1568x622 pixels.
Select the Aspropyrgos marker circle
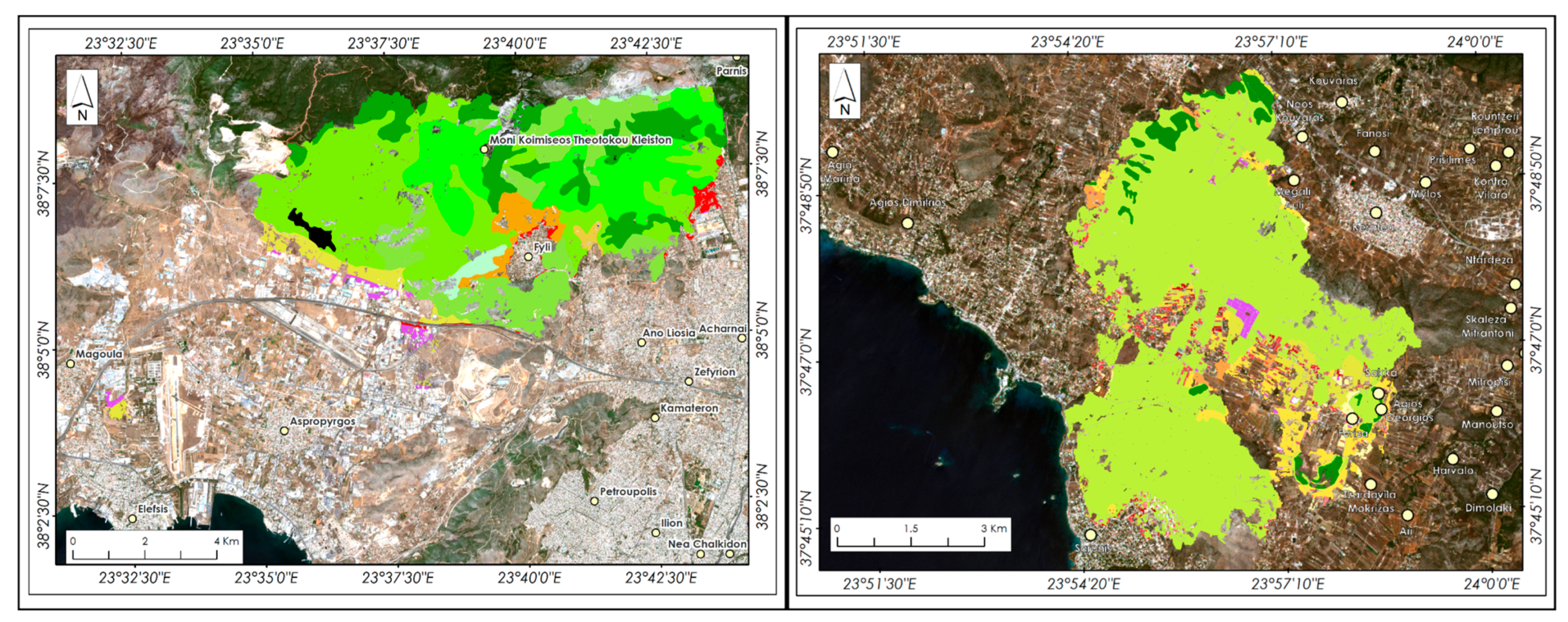(x=284, y=431)
